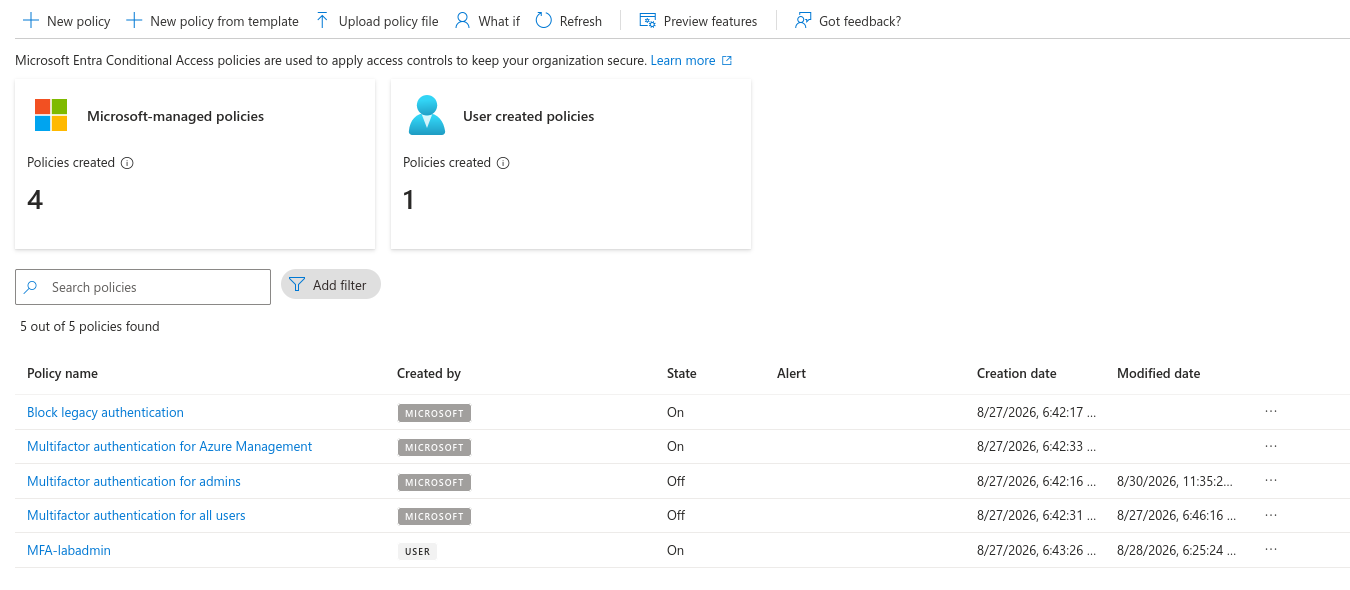
Task: Click info icon beside Microsoft-managed Policies created
Action: click(x=127, y=163)
